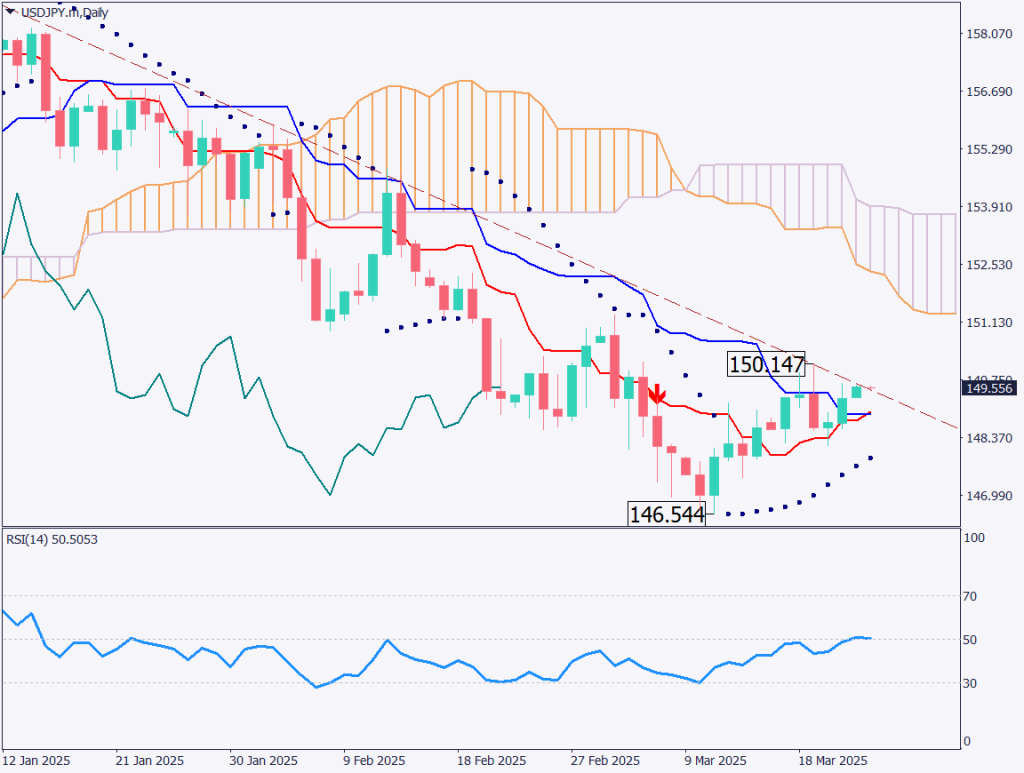Click the 146.990 price scale label
The image size is (1024, 773).
pyautogui.click(x=991, y=496)
